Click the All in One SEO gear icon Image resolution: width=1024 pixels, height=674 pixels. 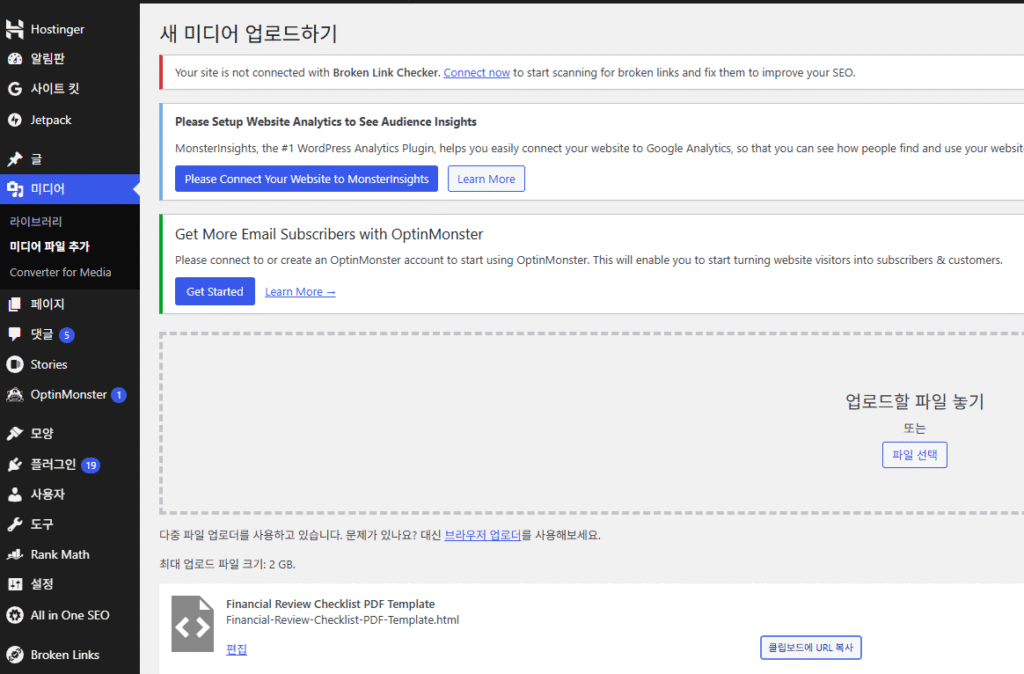[x=14, y=615]
